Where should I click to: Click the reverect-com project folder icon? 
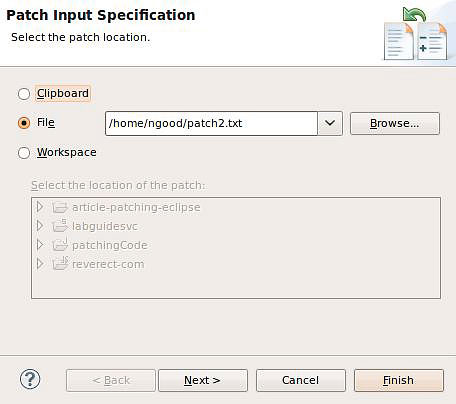point(60,264)
